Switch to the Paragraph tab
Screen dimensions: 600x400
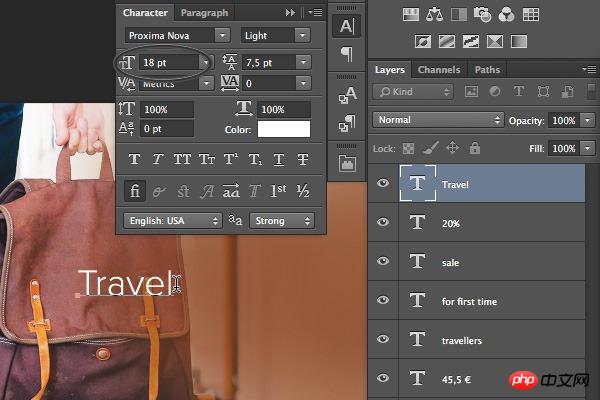204,13
